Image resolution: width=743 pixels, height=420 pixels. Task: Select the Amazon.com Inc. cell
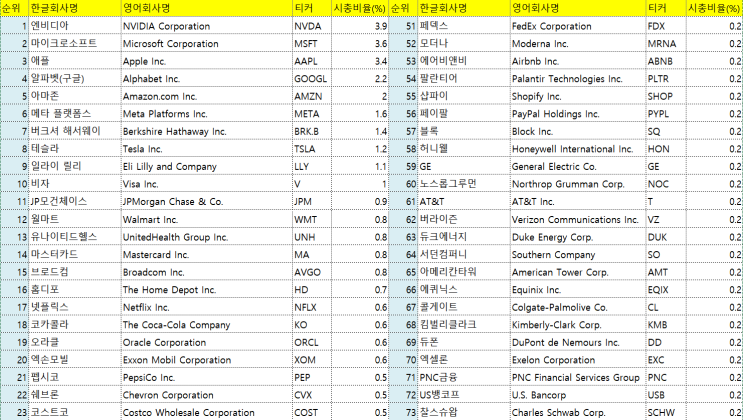click(207, 96)
